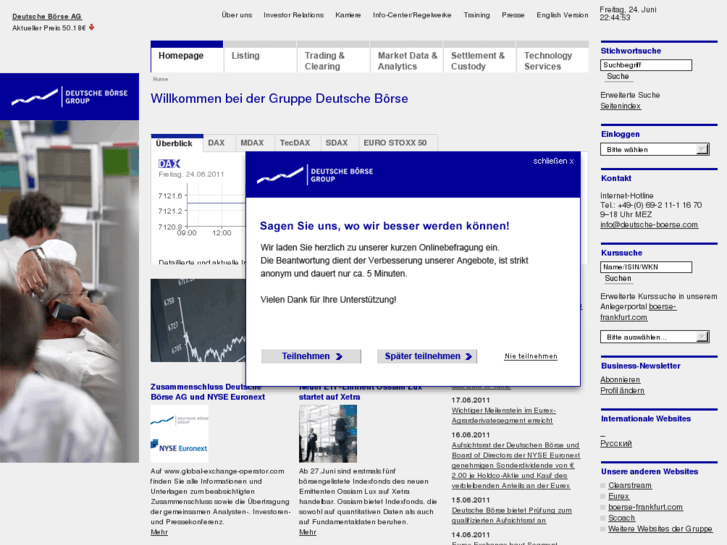Open Training in top menu
This screenshot has width=727, height=545.
(477, 15)
